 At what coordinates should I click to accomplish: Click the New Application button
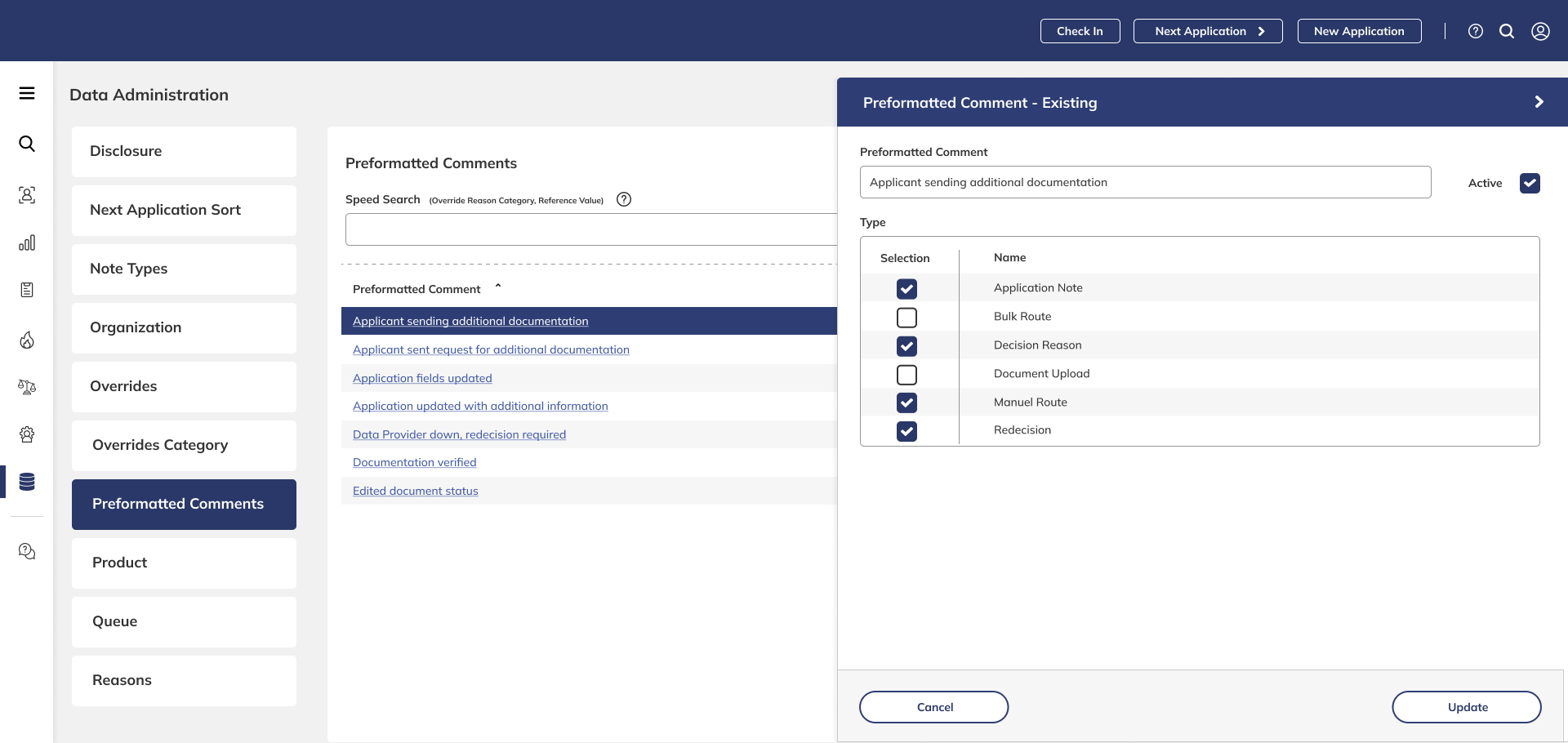click(x=1359, y=31)
